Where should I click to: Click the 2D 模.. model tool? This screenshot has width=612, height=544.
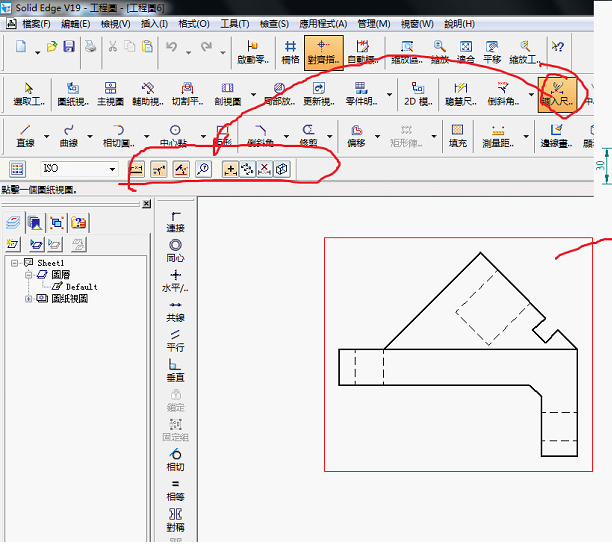coord(418,94)
